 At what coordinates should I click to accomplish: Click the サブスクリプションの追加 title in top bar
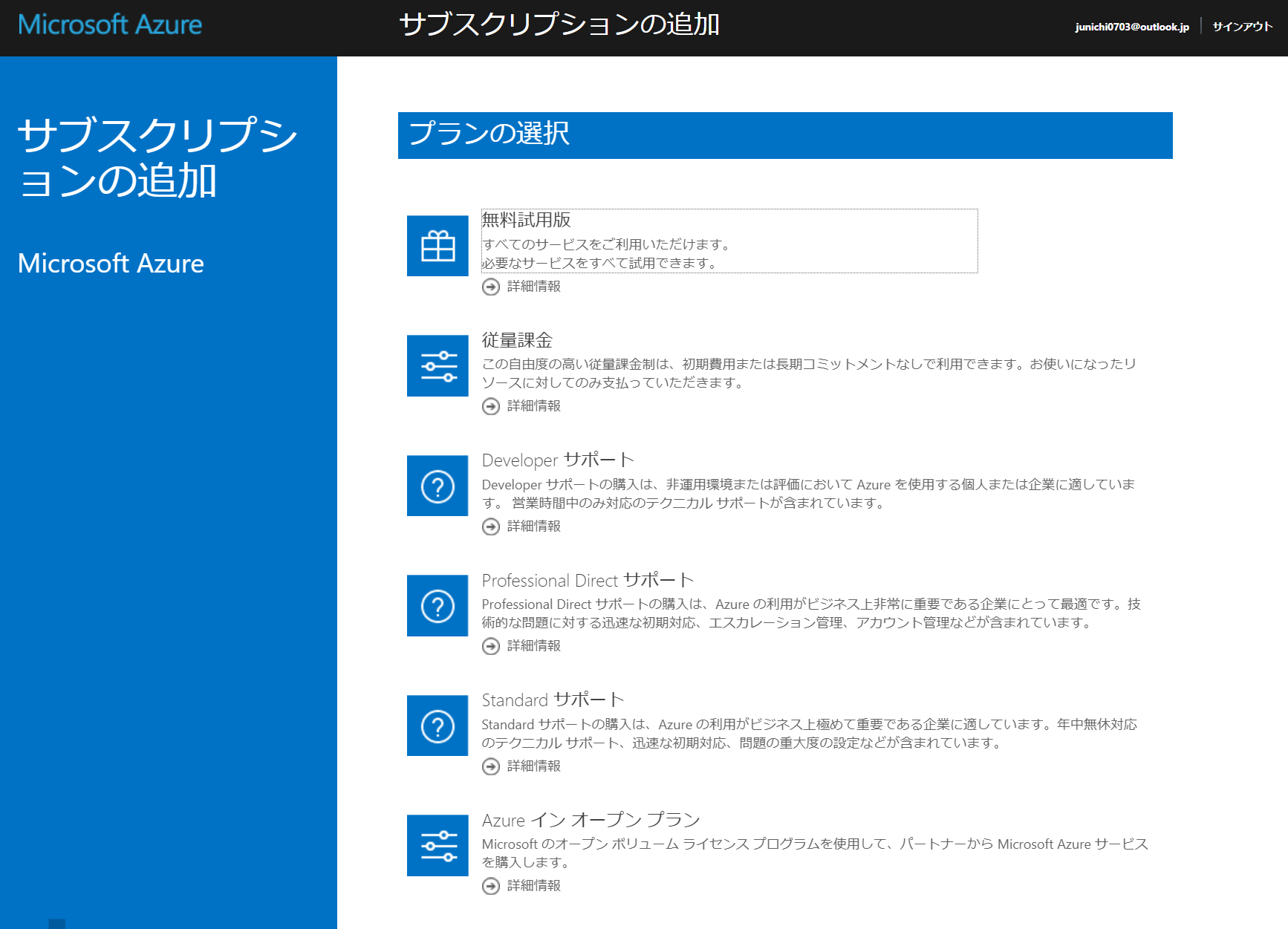tap(559, 25)
